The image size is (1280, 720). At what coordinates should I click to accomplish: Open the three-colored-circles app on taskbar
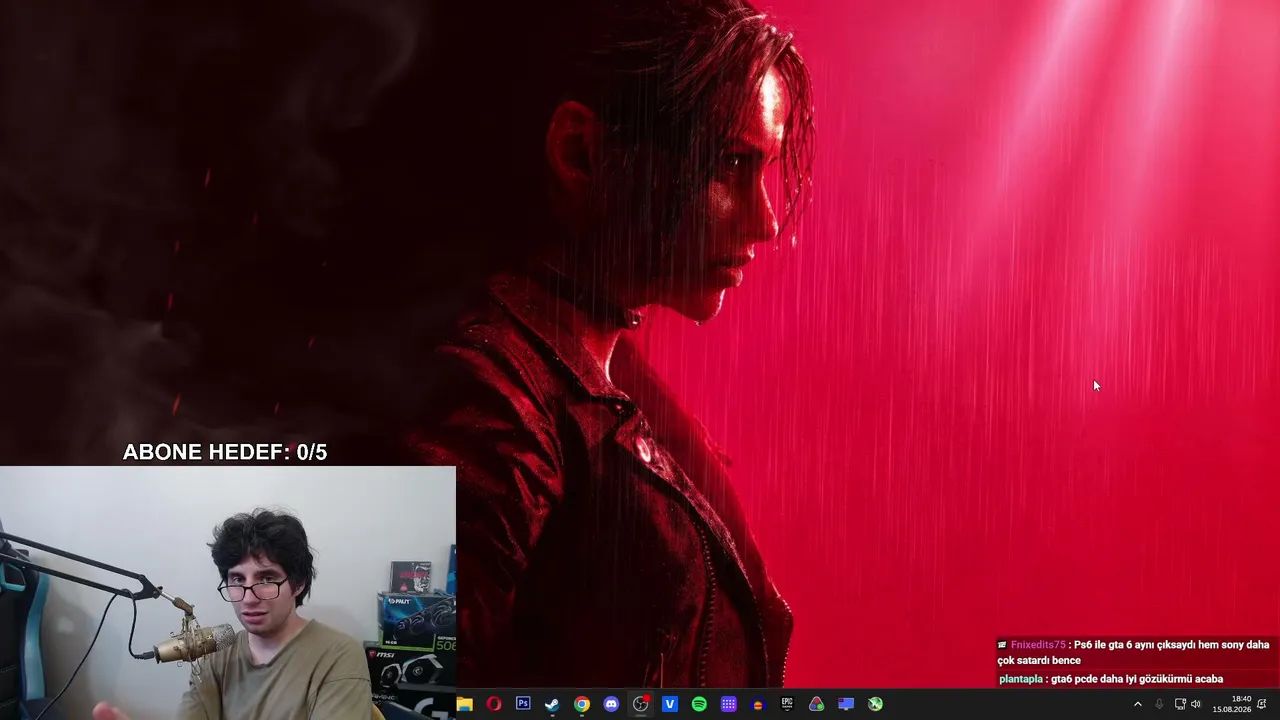tap(817, 704)
